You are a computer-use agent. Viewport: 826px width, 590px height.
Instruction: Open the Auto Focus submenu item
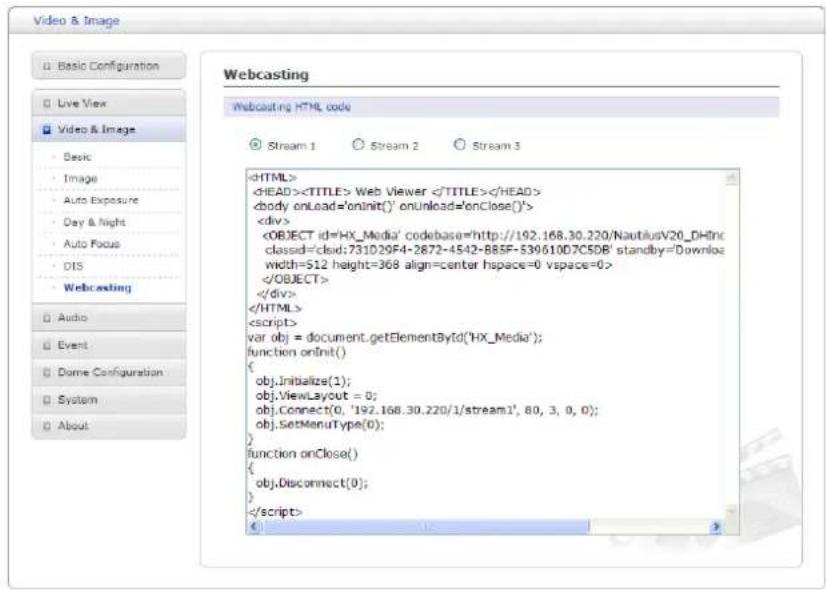pos(92,244)
